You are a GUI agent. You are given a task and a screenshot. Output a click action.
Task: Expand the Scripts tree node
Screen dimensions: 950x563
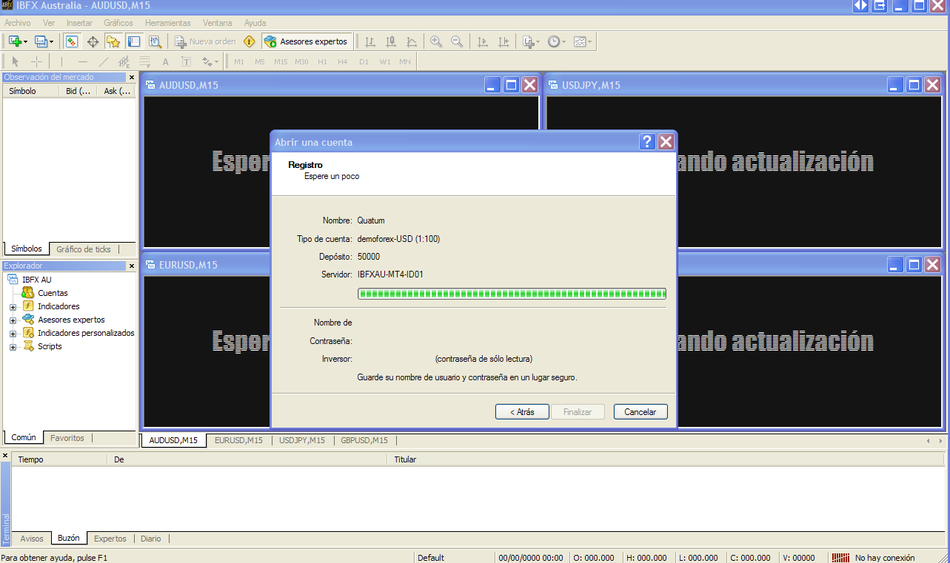[13, 347]
